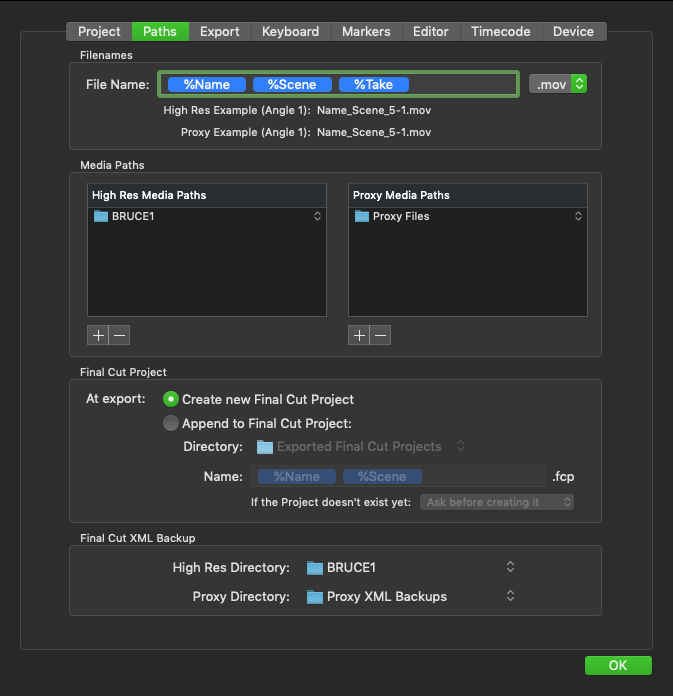Open Proxy Files path chooser arrows

[578, 216]
